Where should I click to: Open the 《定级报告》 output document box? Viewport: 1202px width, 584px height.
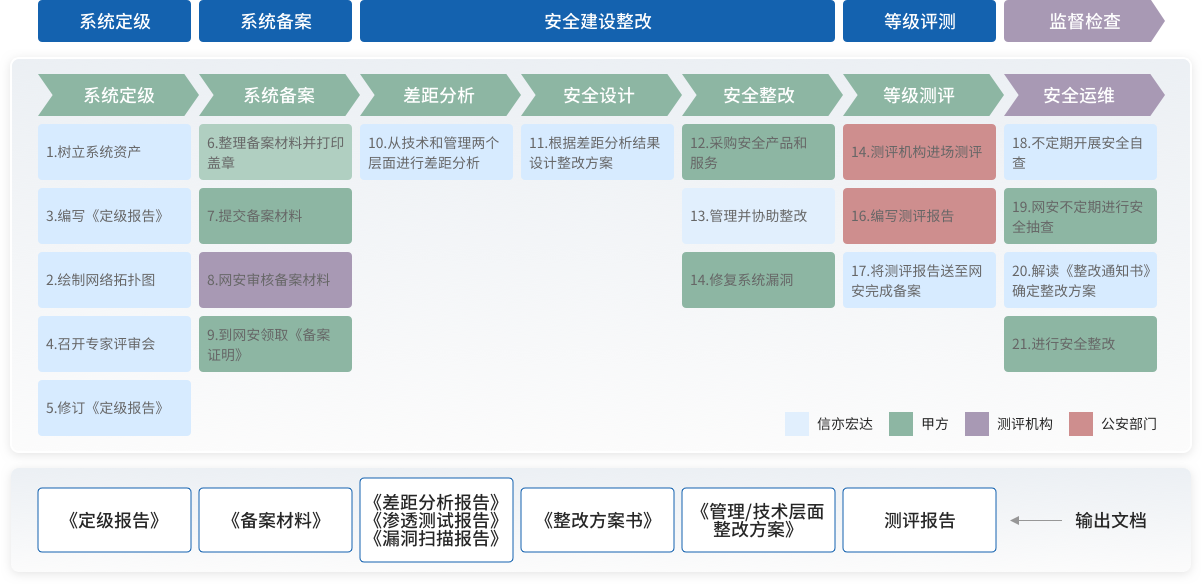[114, 520]
